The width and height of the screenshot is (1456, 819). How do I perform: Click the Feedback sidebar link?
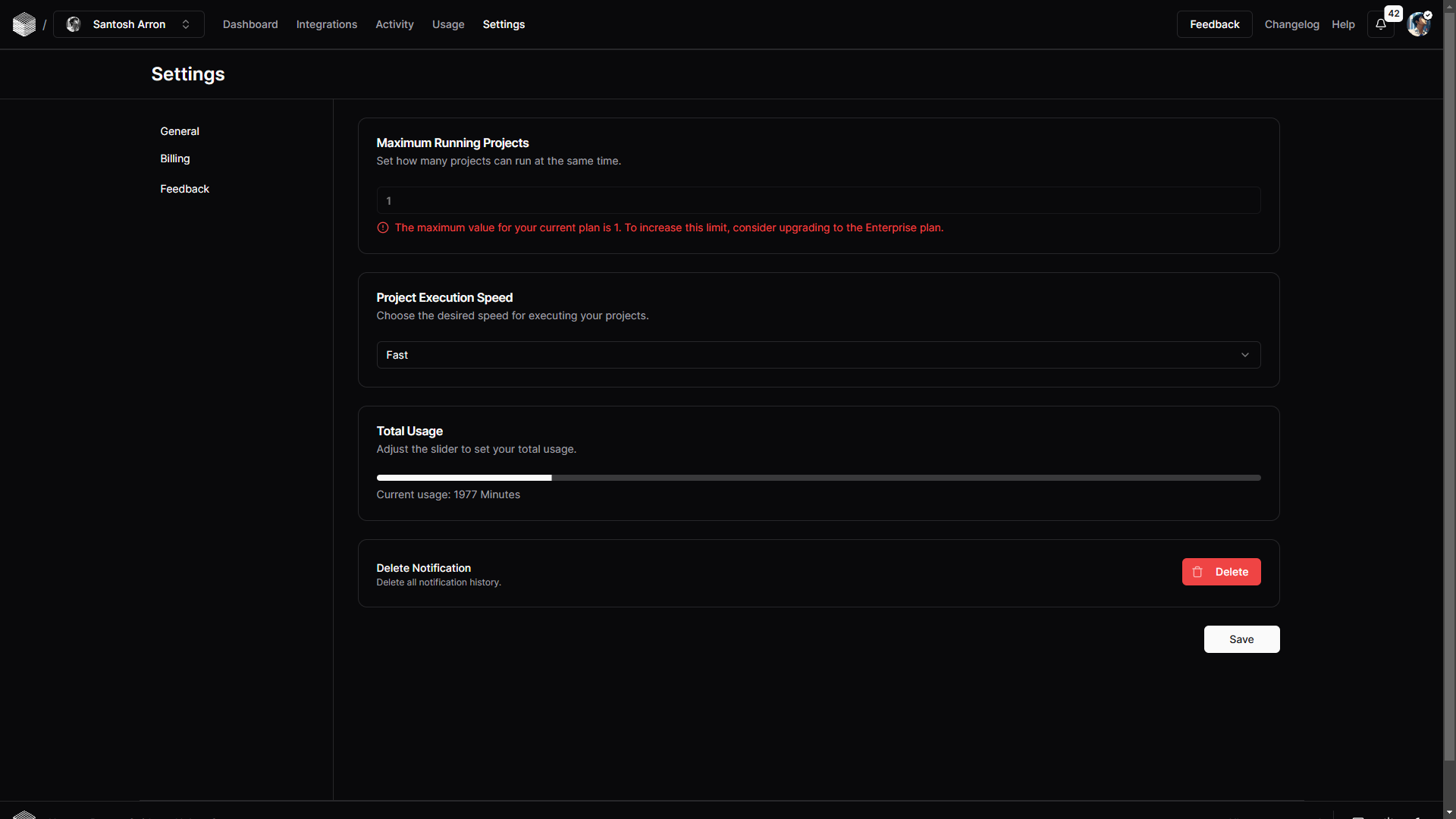tap(184, 189)
